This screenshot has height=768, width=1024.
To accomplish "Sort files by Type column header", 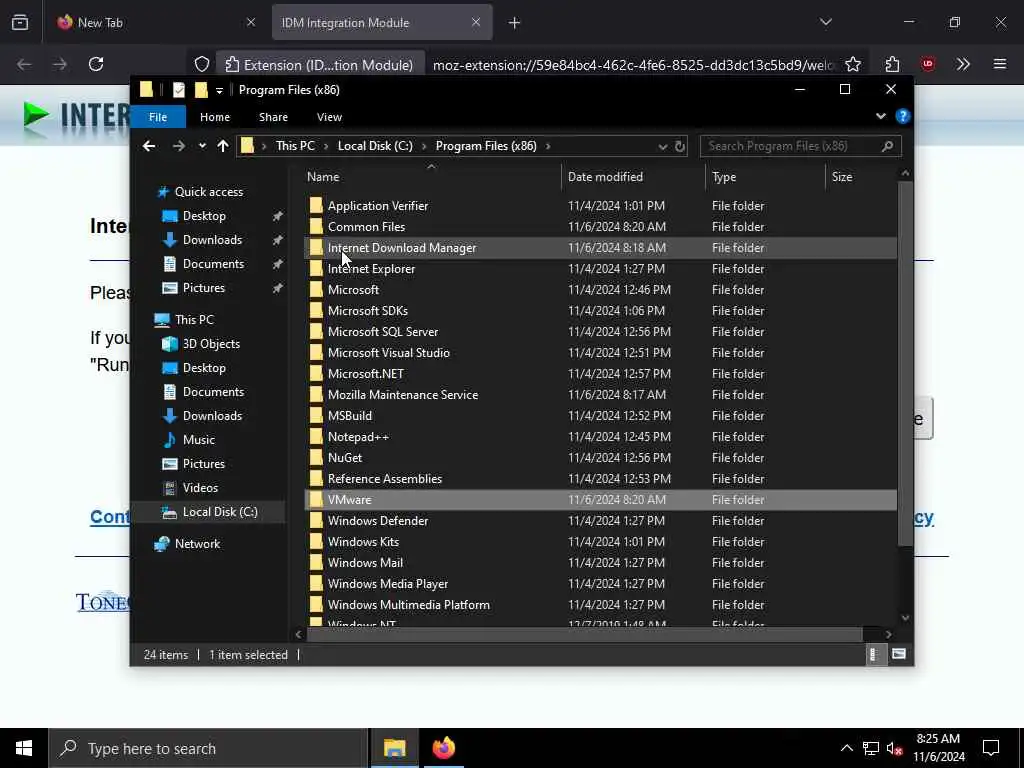I will (x=765, y=177).
